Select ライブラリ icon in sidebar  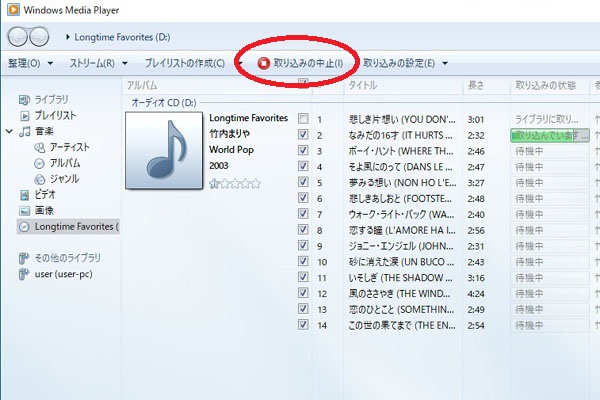[25, 101]
